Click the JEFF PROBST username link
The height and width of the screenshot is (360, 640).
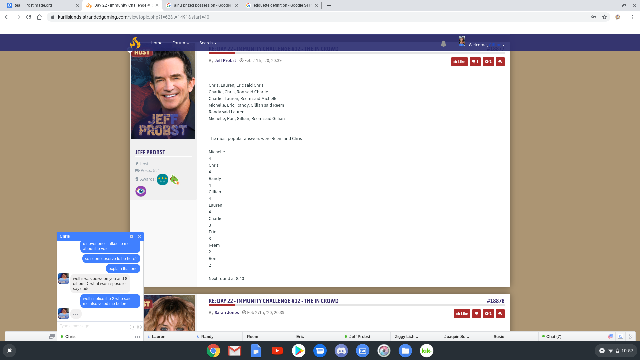tap(150, 152)
